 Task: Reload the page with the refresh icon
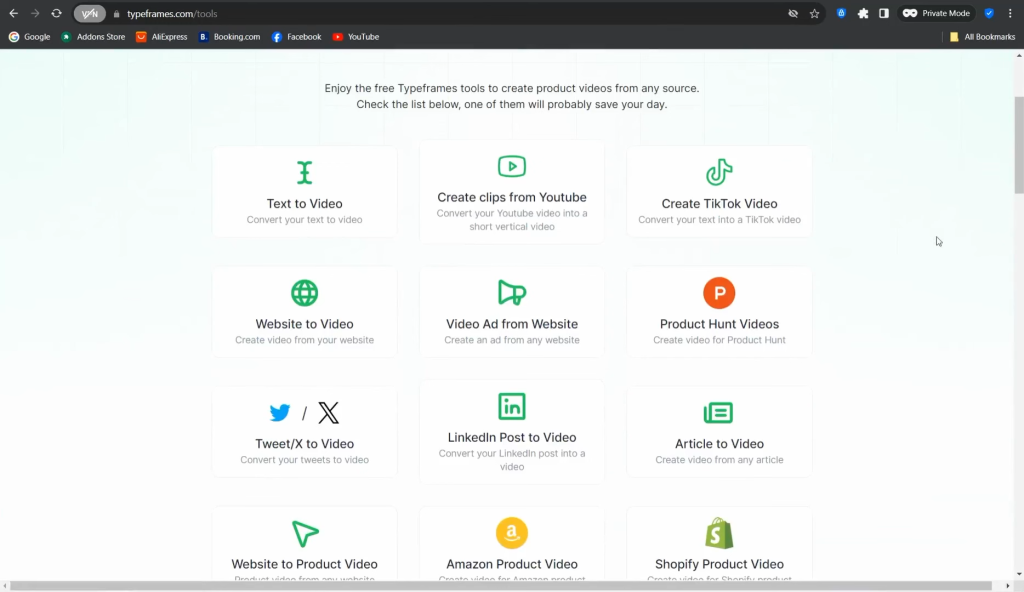click(56, 13)
